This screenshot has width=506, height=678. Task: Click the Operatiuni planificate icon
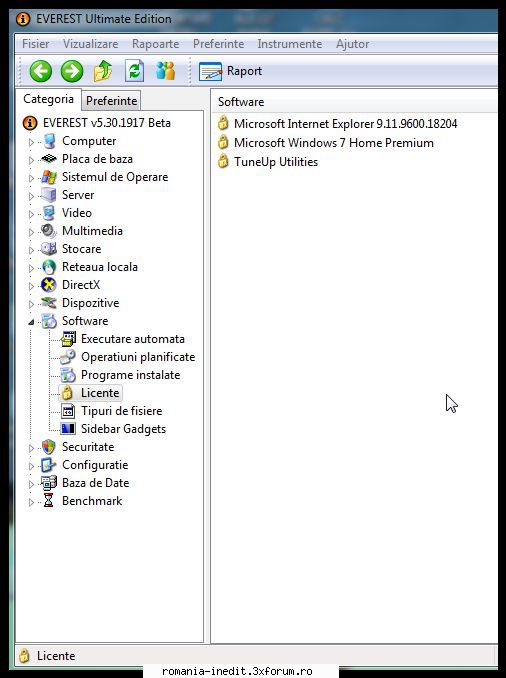(67, 357)
